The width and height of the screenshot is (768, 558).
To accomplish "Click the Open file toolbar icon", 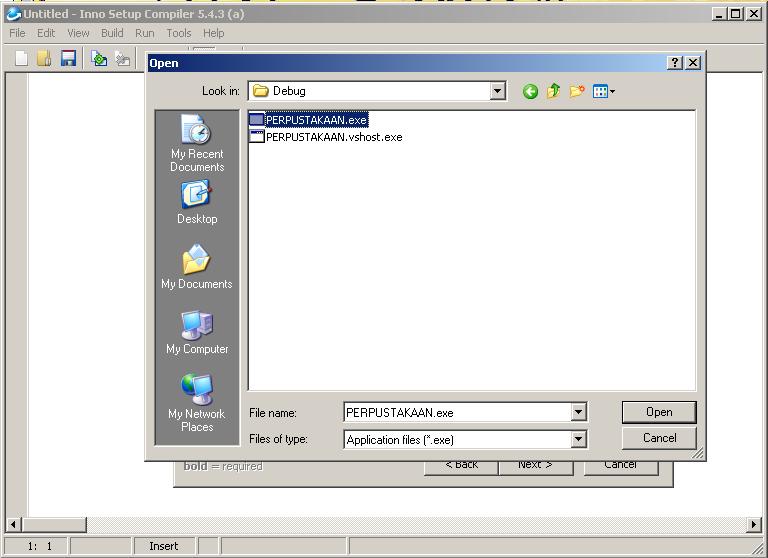I will pyautogui.click(x=44, y=59).
